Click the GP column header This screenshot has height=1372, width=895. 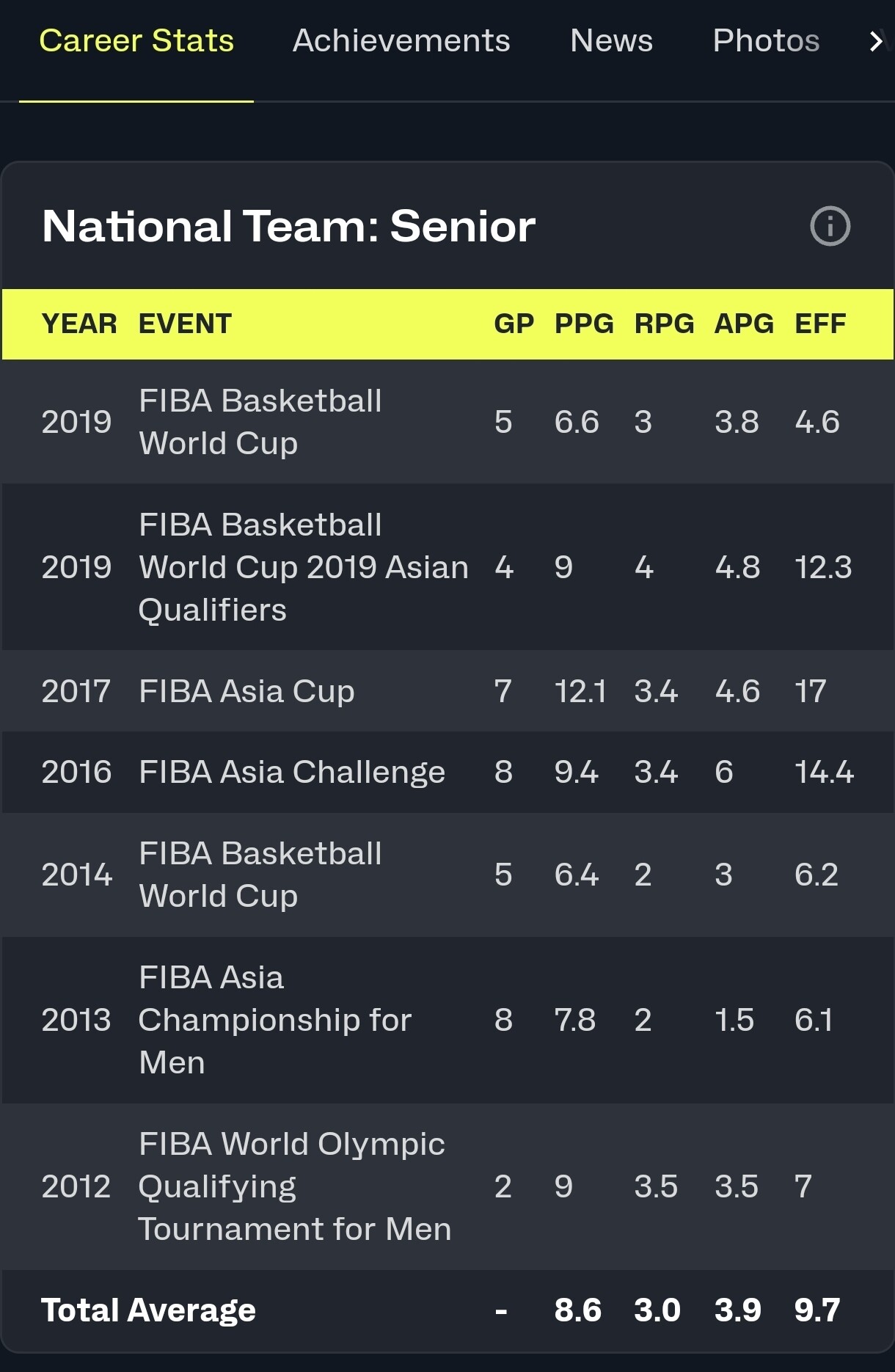click(x=514, y=324)
